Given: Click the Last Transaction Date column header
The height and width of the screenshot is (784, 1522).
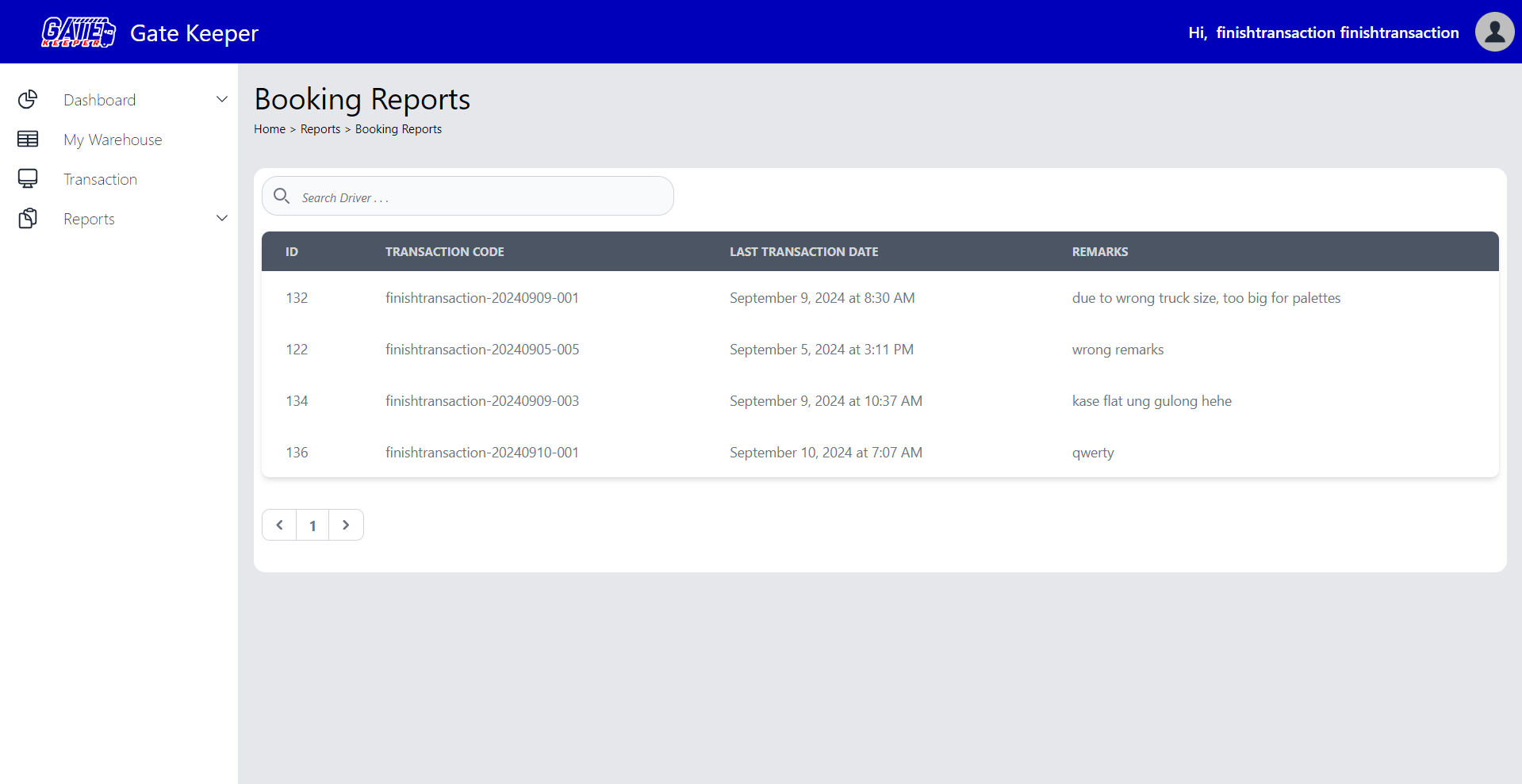Looking at the screenshot, I should tap(803, 252).
